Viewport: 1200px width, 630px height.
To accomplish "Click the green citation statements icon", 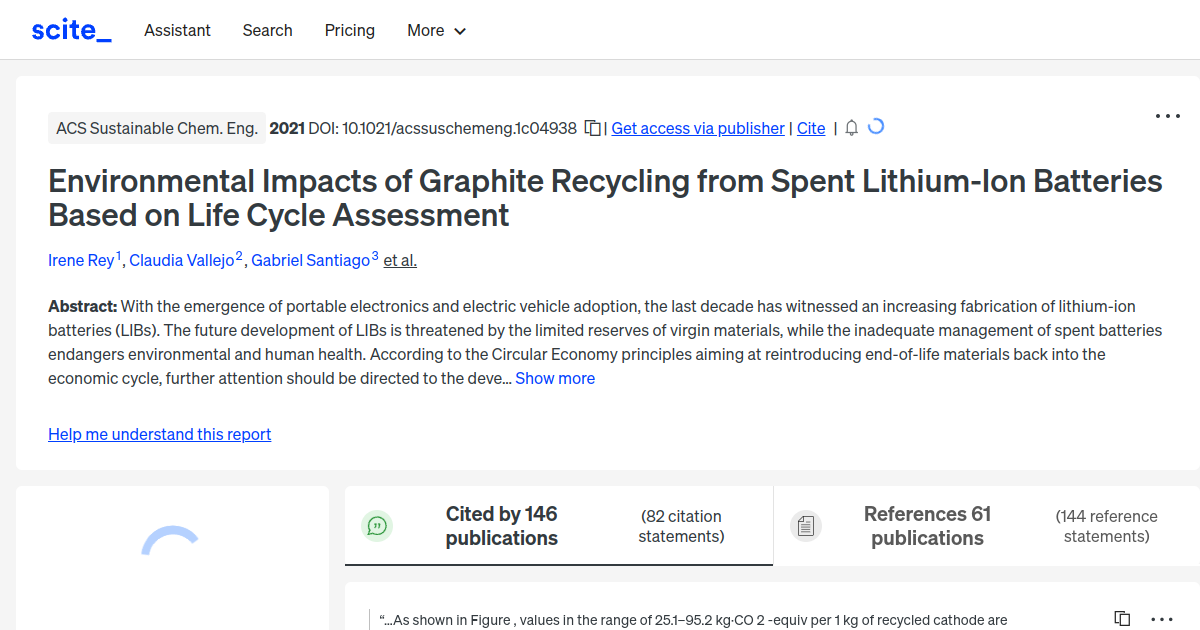I will pos(377,525).
